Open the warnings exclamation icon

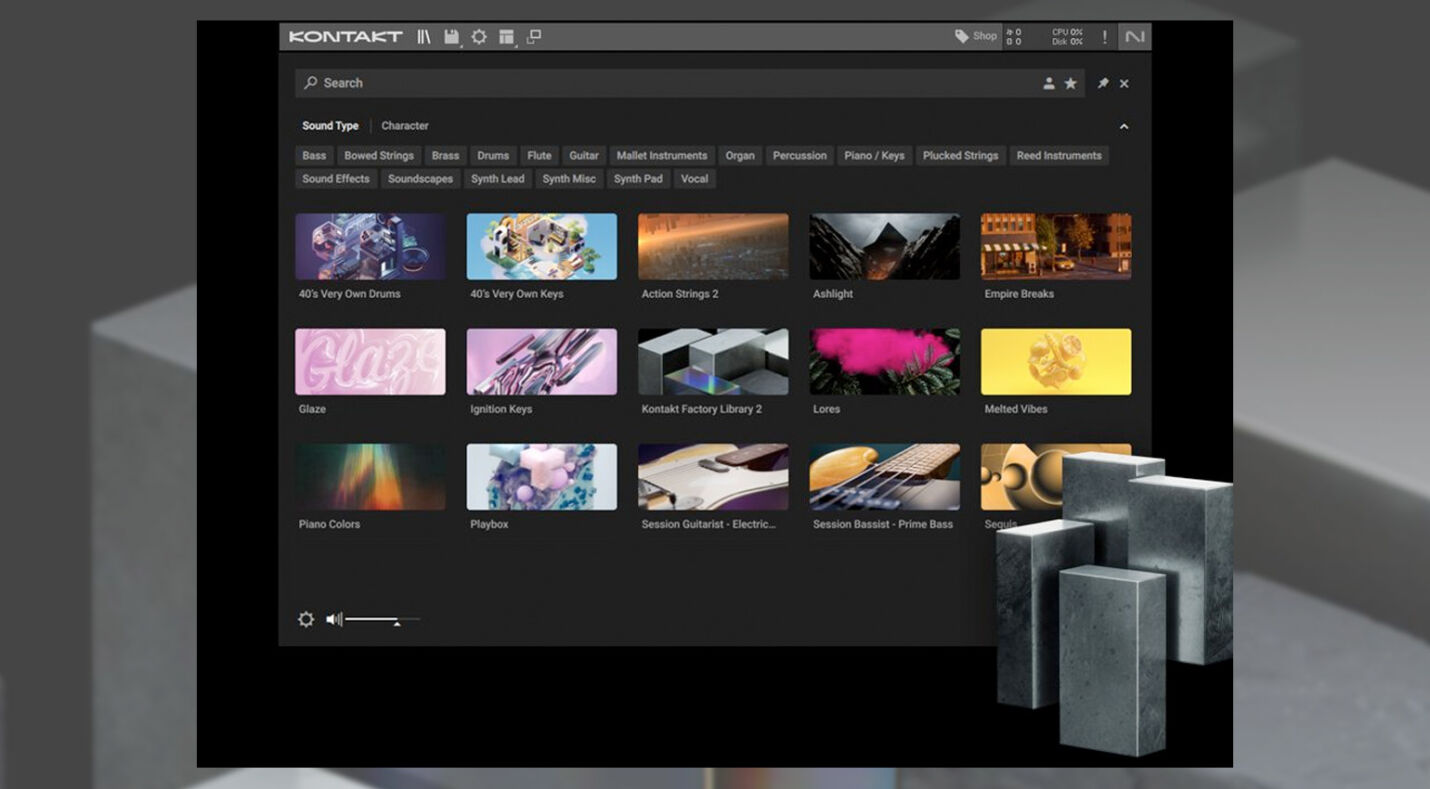(x=1104, y=36)
